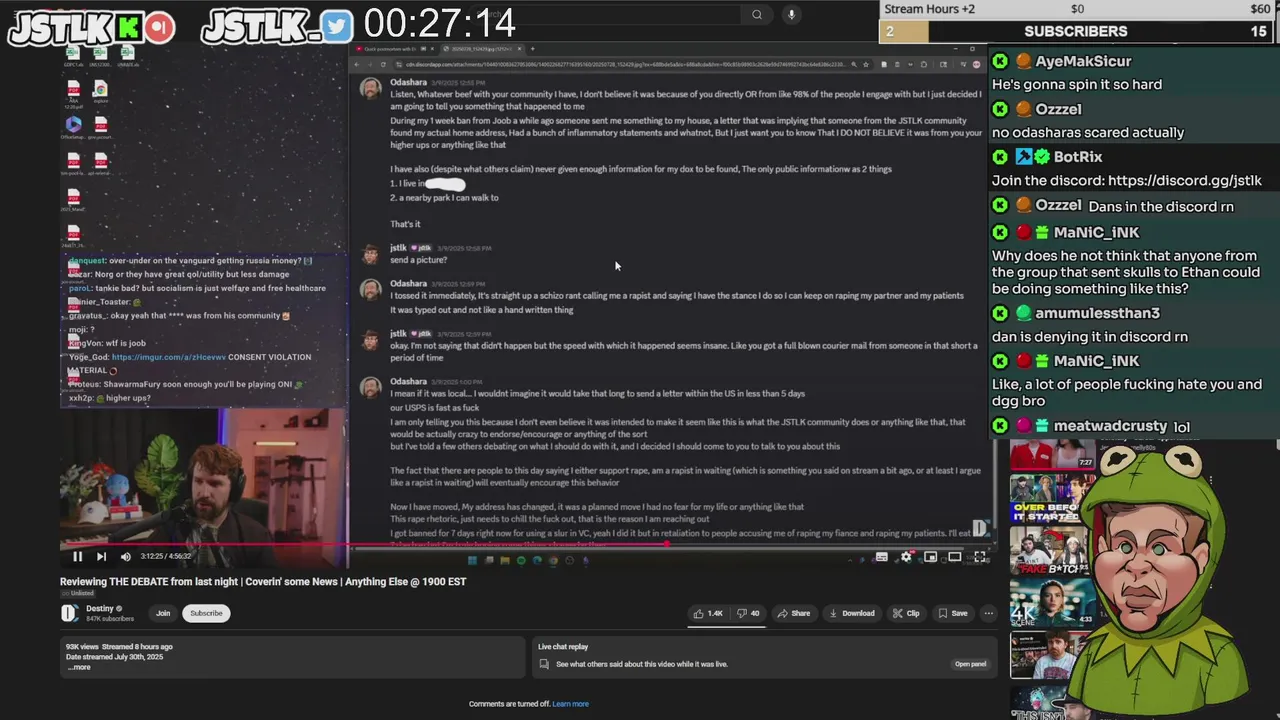The height and width of the screenshot is (720, 1280).
Task: Open panel for live chat replay
Action: click(x=970, y=664)
